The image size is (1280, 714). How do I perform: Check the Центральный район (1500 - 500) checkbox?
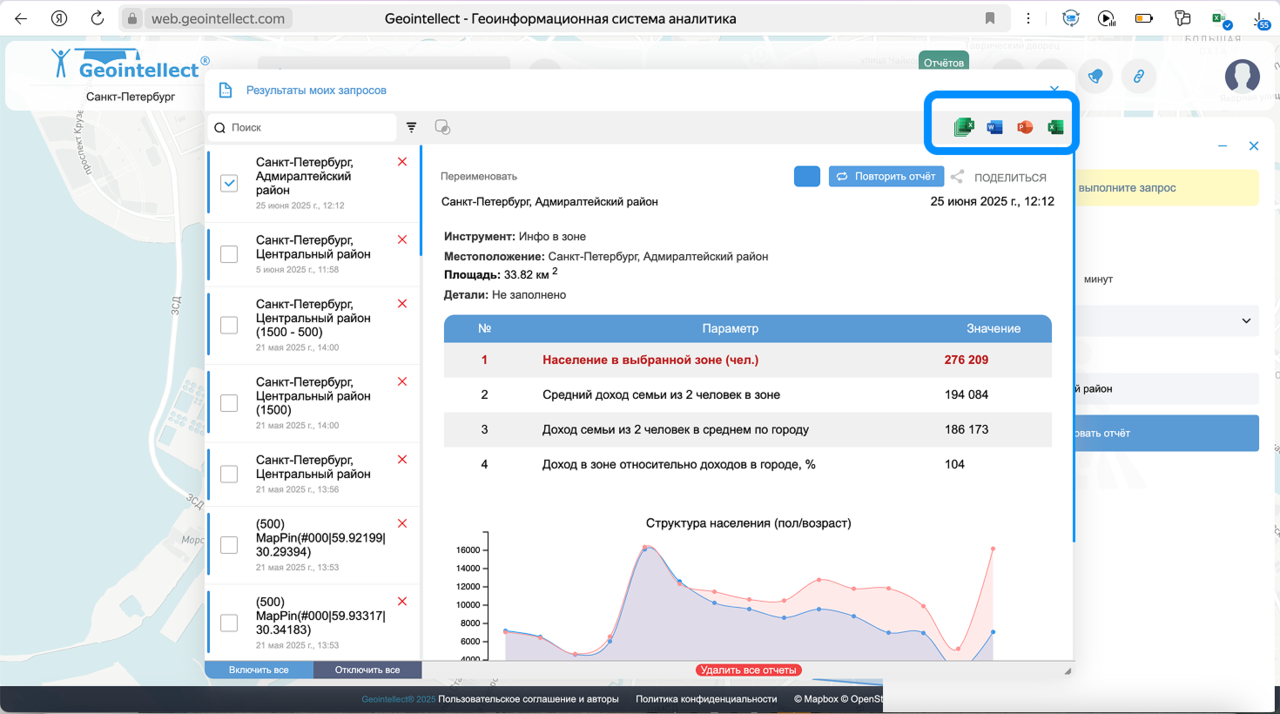[229, 325]
